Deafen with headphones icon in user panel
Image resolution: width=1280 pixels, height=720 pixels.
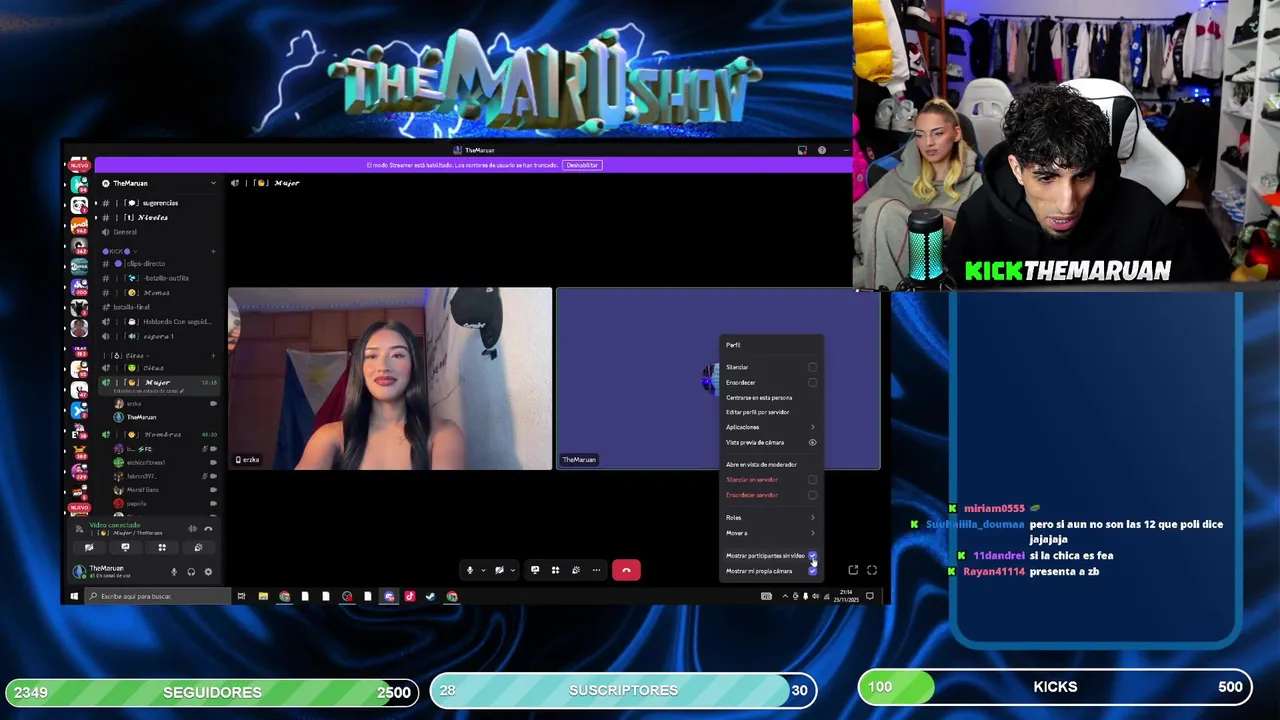191,572
